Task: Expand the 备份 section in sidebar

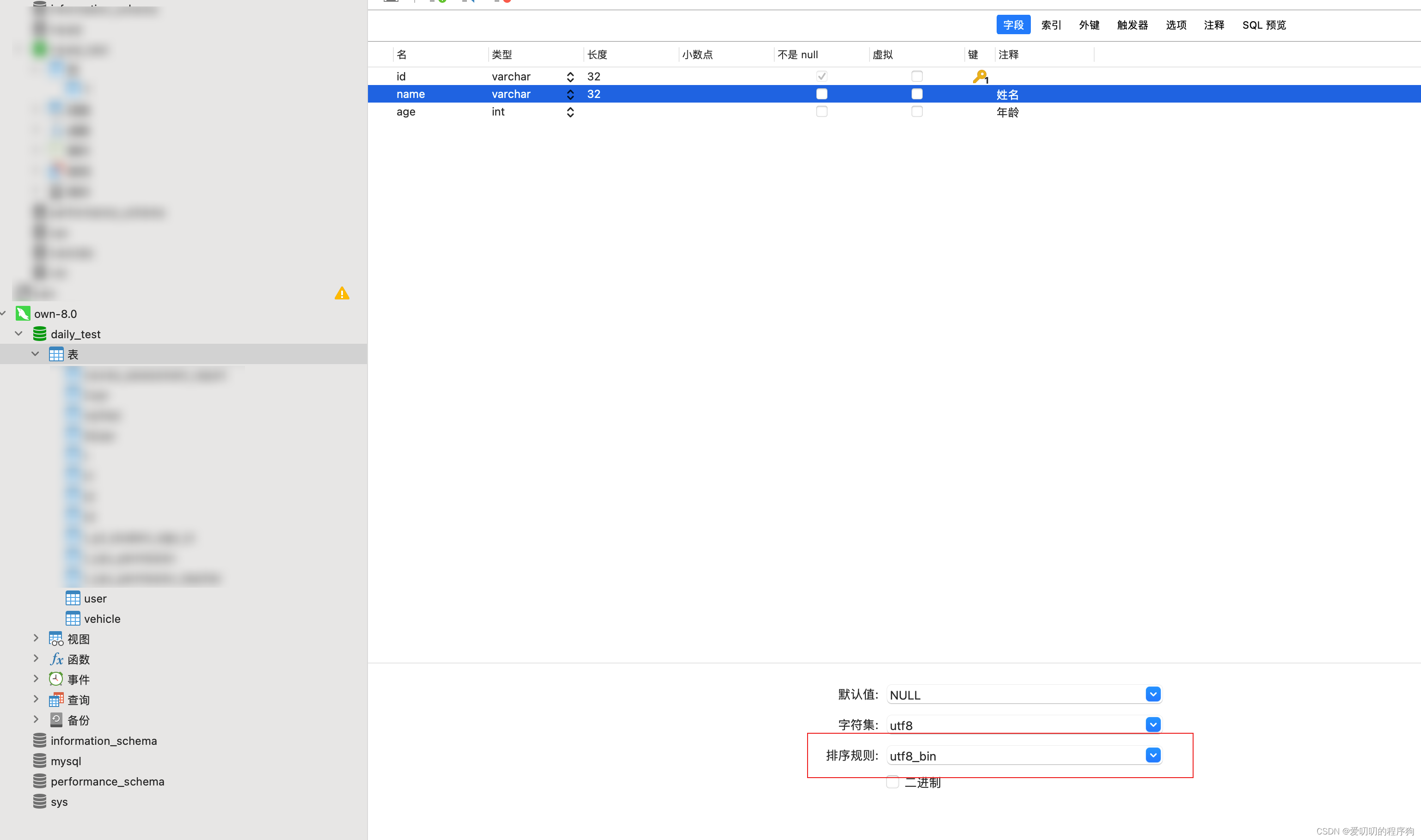Action: tap(35, 719)
